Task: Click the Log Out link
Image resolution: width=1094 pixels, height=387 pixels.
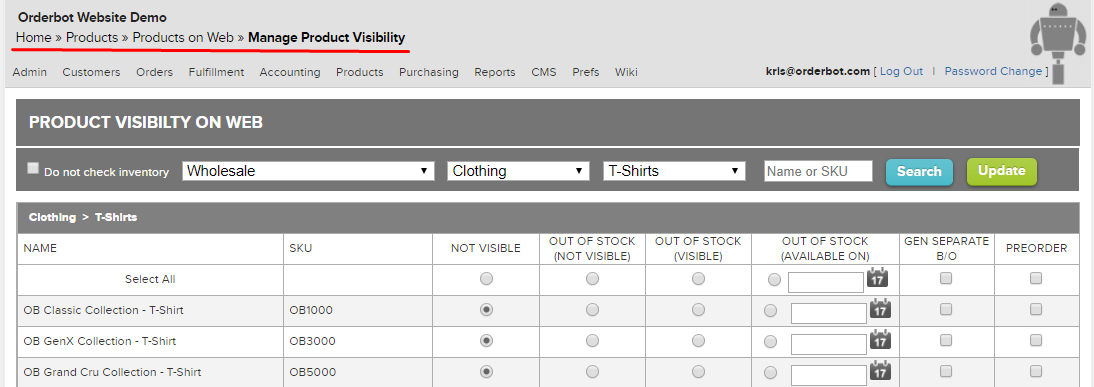Action: pos(901,71)
